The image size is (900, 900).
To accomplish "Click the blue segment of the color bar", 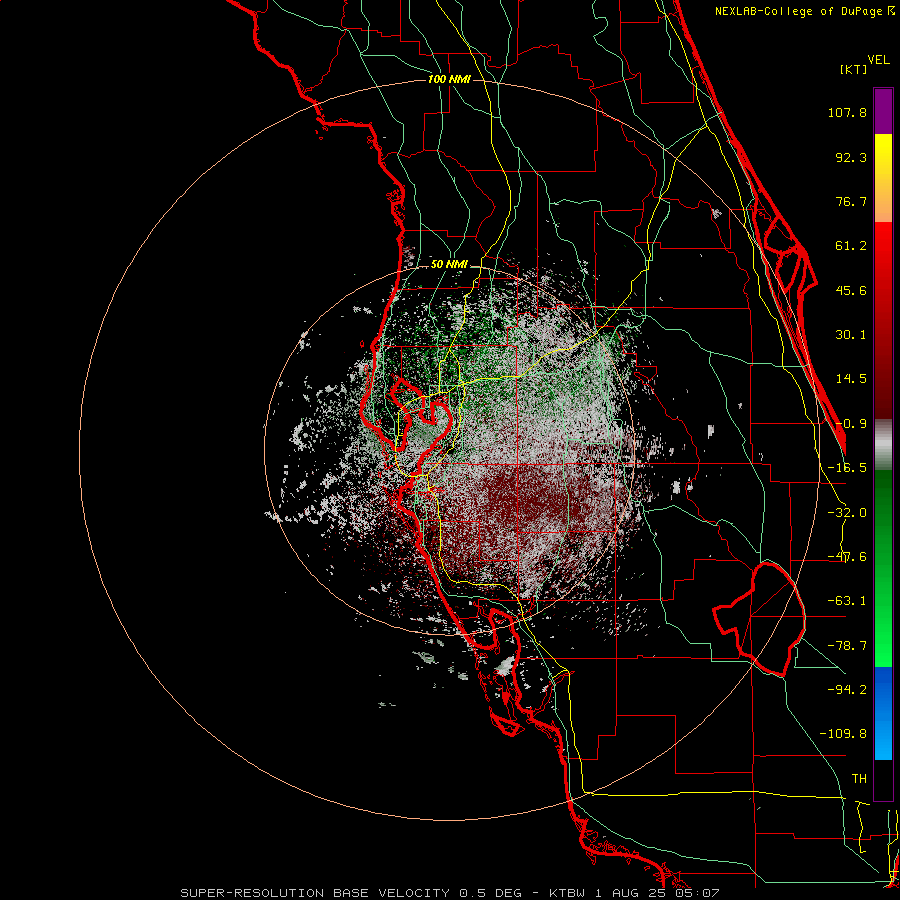I will (883, 713).
